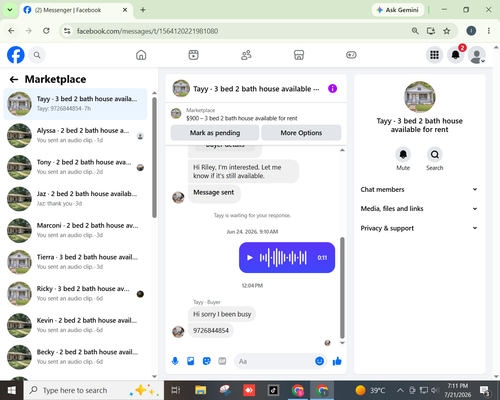Reload the page with refresh icon

(x=46, y=31)
